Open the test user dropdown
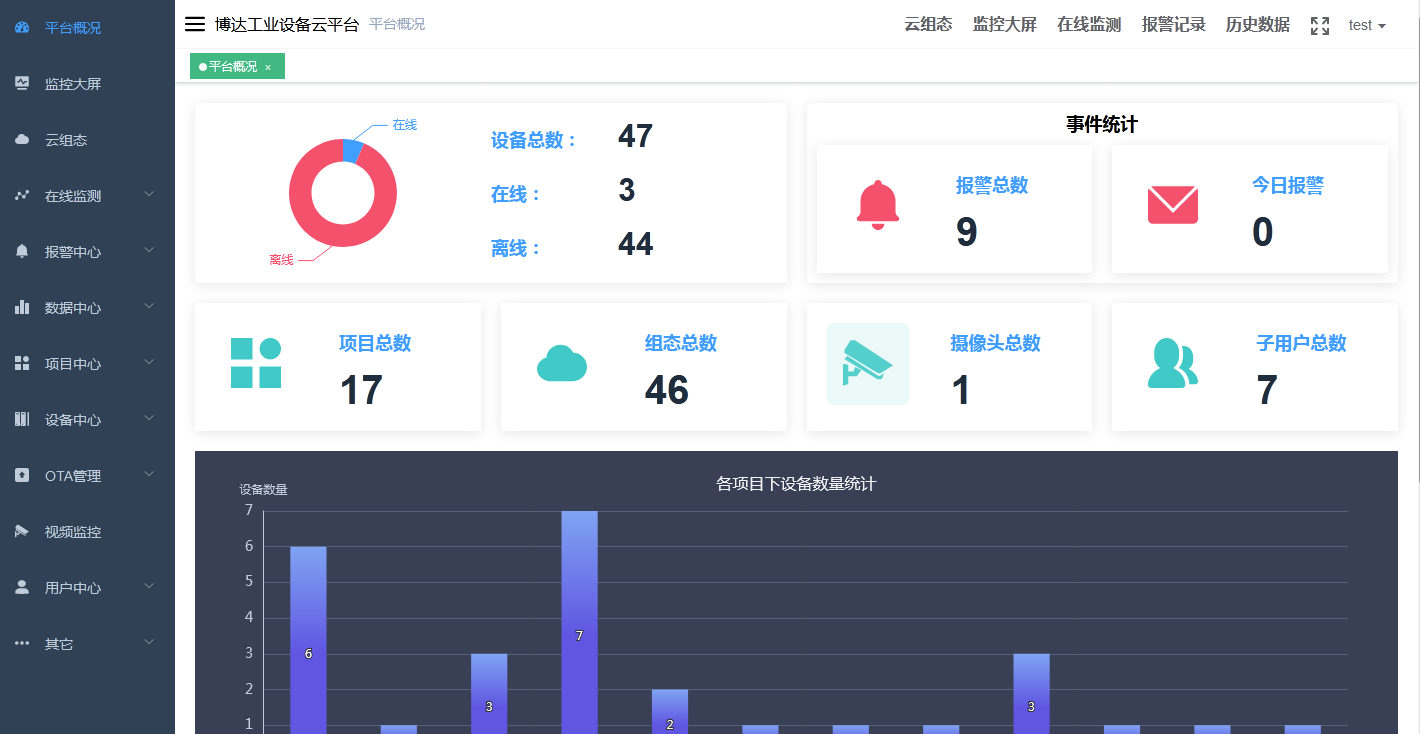Screen dimensions: 1420x734 1366,25
